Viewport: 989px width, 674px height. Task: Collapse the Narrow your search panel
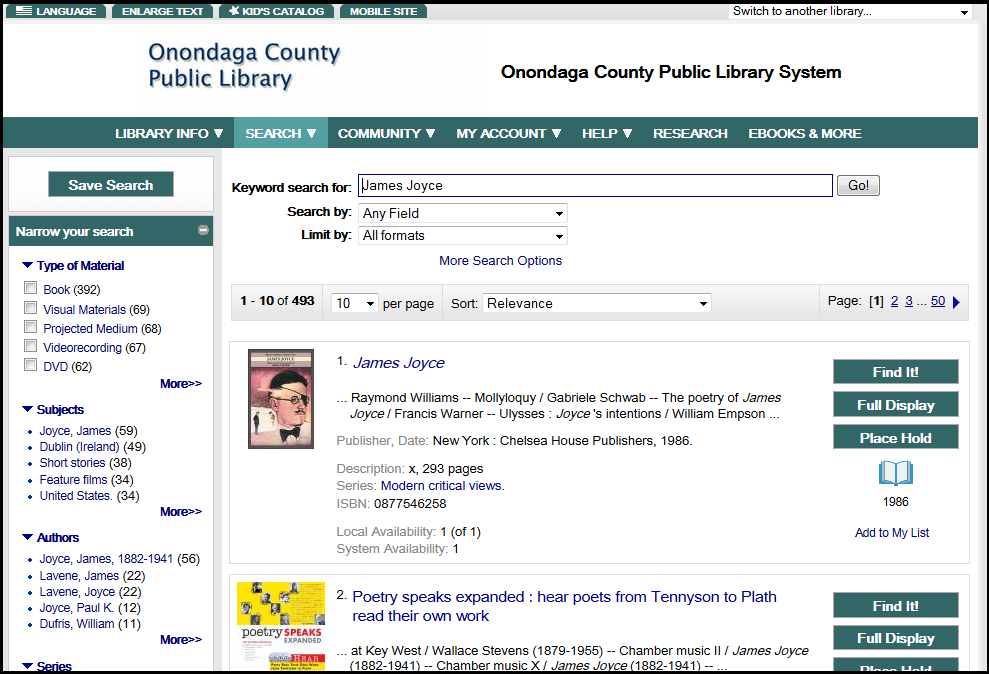pos(203,231)
